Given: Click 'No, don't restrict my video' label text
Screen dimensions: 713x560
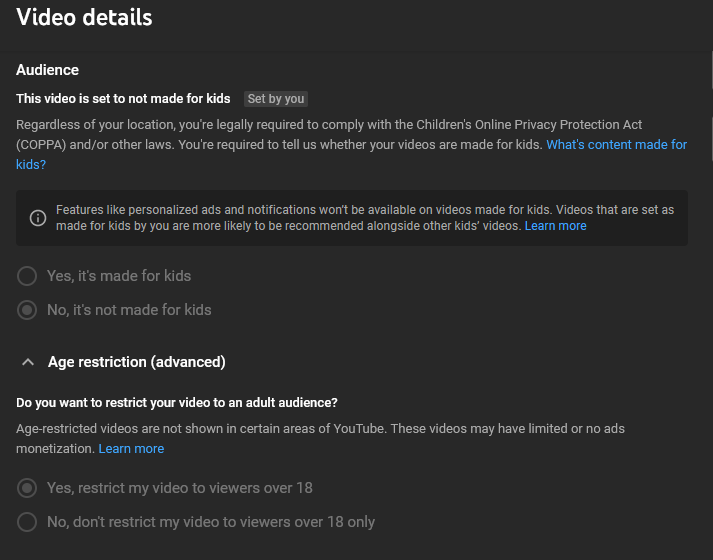Looking at the screenshot, I should (x=211, y=522).
